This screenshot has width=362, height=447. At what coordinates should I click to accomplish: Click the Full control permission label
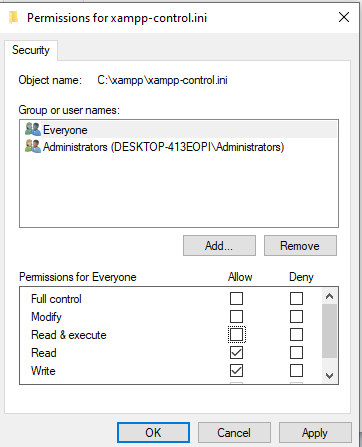(x=56, y=299)
